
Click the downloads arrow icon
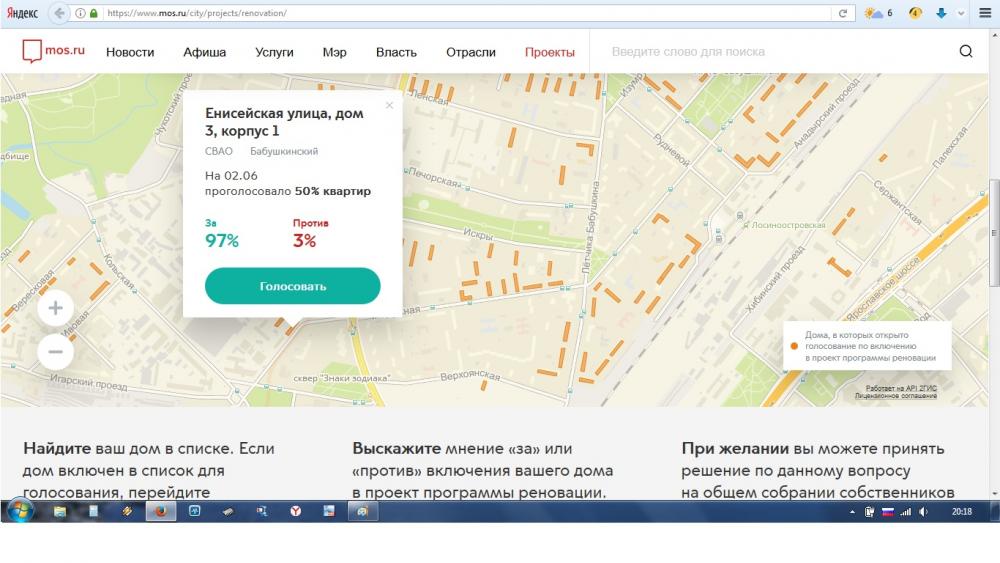tap(941, 13)
